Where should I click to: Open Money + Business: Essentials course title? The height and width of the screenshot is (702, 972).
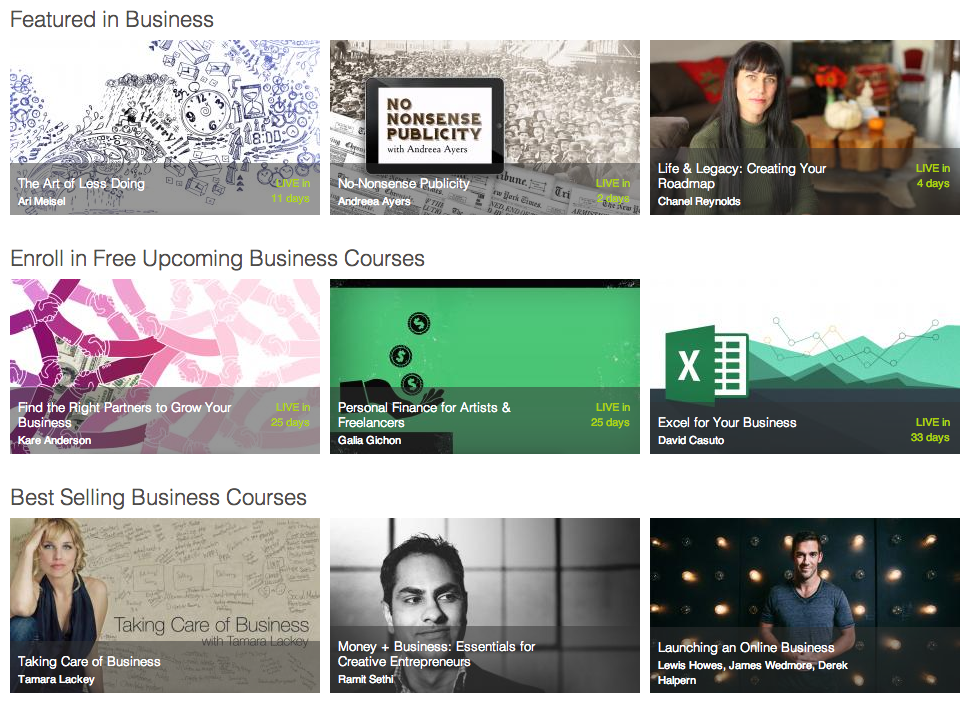(x=436, y=654)
